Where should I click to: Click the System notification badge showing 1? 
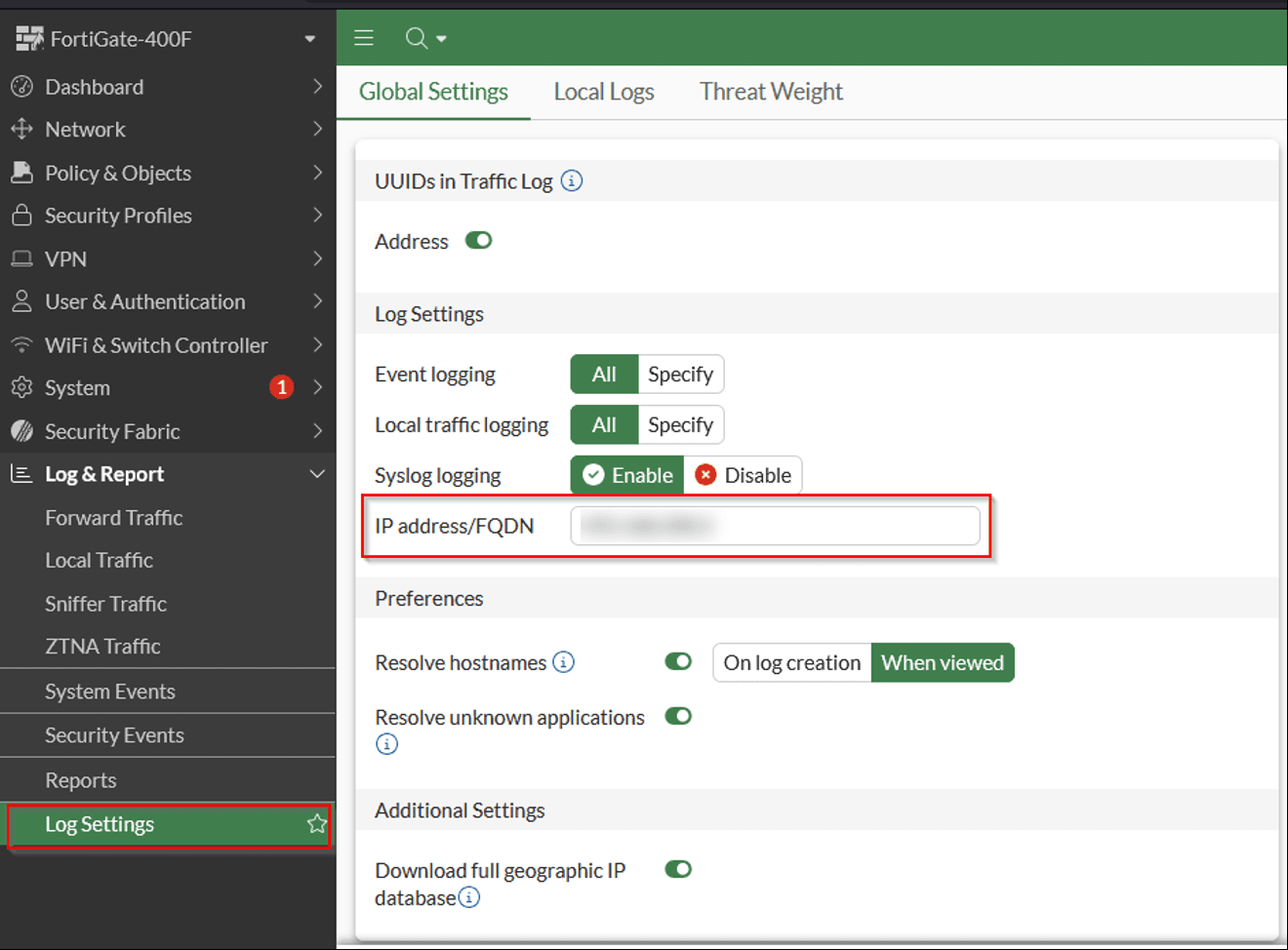pyautogui.click(x=281, y=387)
